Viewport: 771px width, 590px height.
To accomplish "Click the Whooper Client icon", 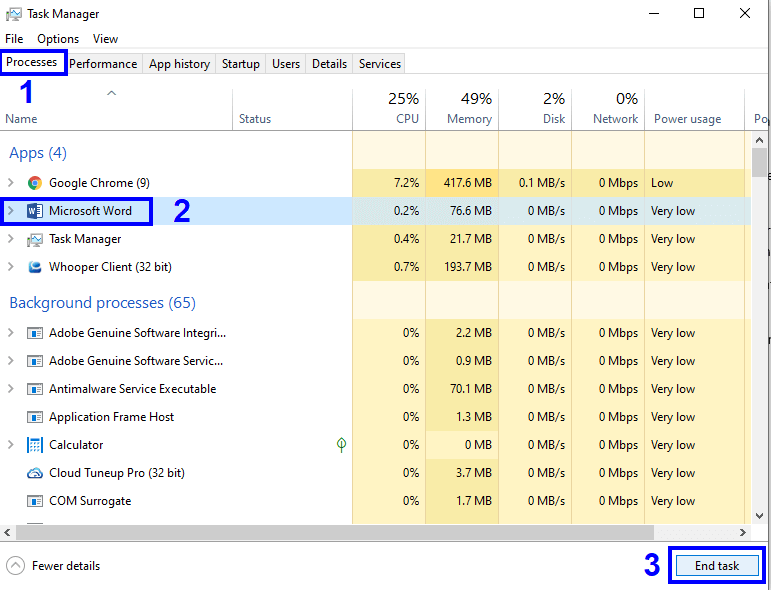I will coord(34,267).
